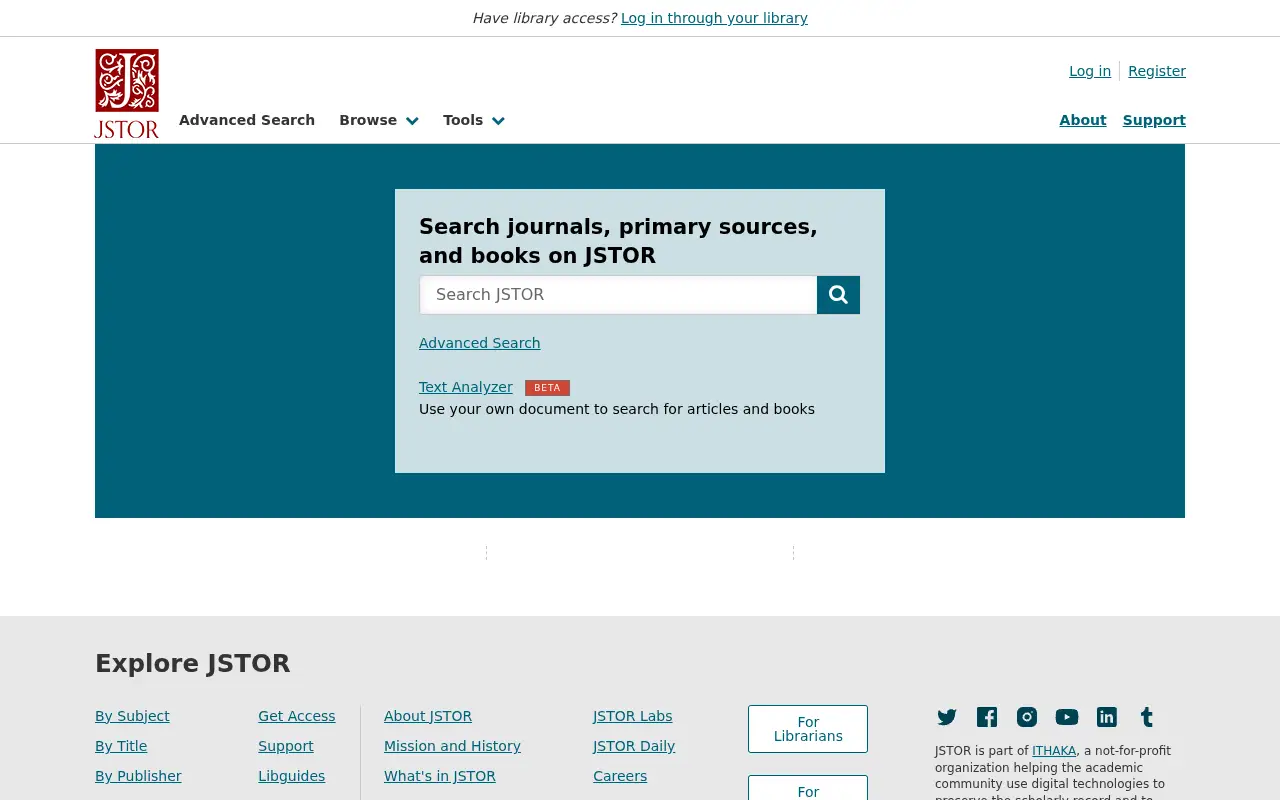
Task: Open the Careers link
Action: (x=620, y=776)
